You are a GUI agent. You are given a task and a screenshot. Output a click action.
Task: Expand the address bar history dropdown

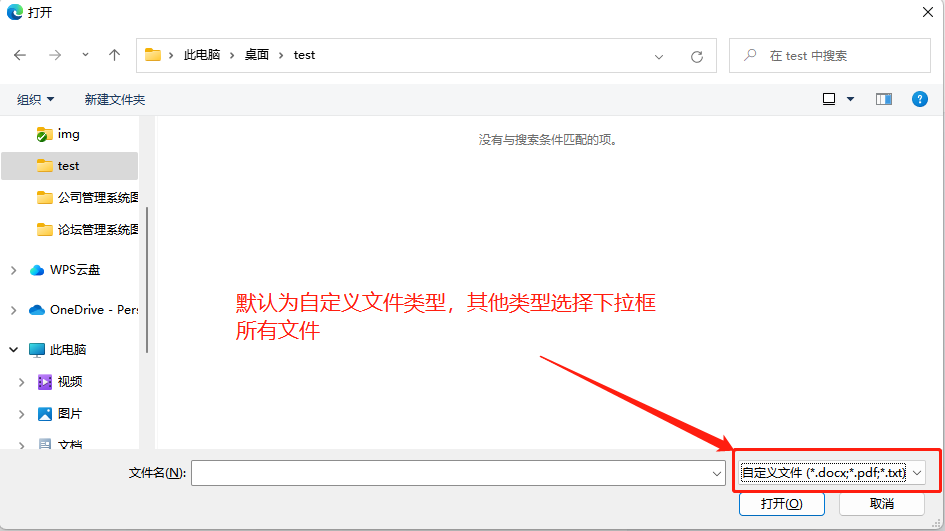pos(659,56)
